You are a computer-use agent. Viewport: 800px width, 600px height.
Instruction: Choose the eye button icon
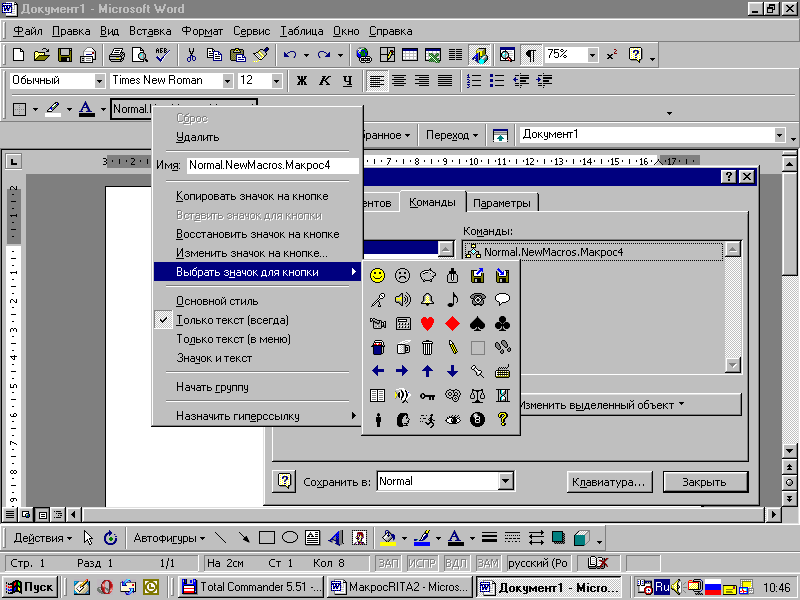(453, 419)
